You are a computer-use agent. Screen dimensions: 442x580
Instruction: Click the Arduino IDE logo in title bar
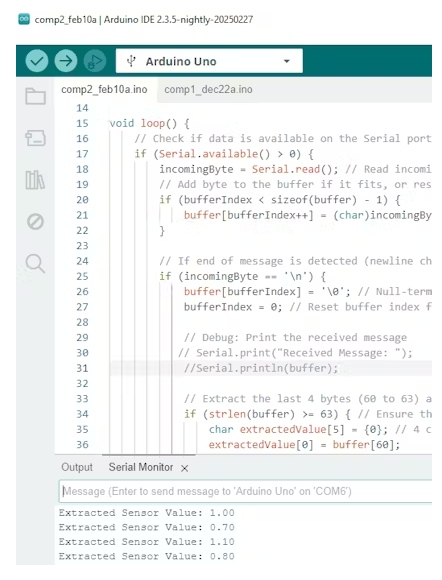pos(24,19)
